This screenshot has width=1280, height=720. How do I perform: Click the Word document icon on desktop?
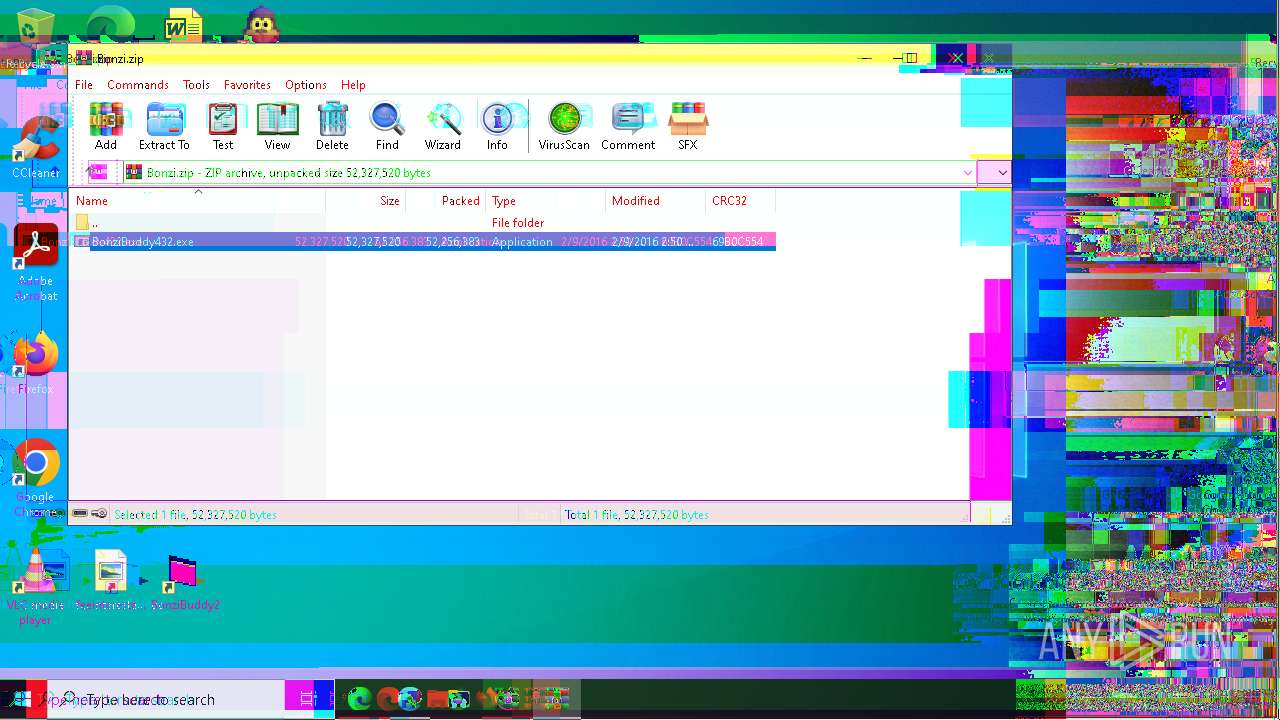(x=183, y=26)
